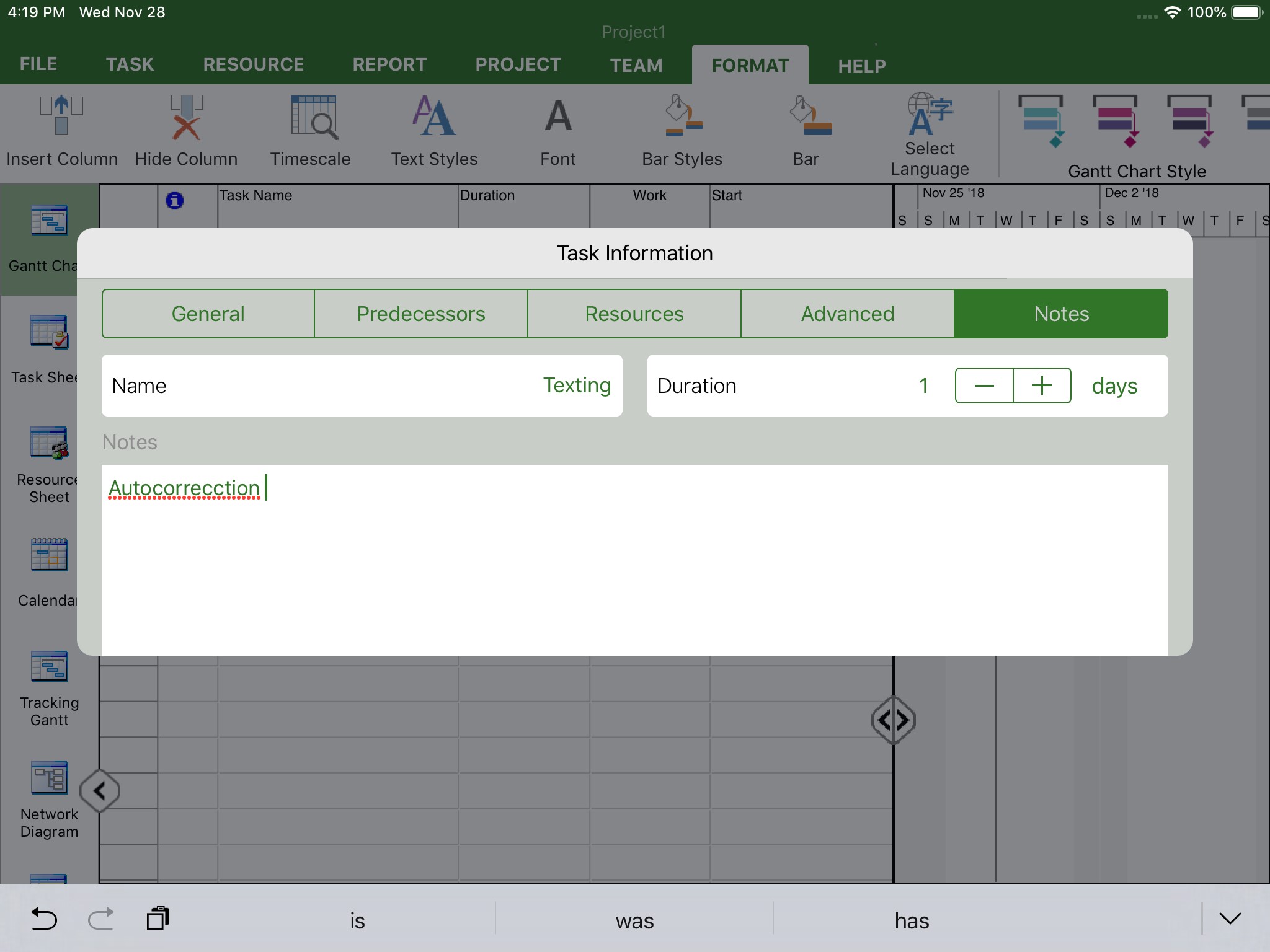Open the Timescale settings
This screenshot has height=952, width=1270.
click(310, 130)
